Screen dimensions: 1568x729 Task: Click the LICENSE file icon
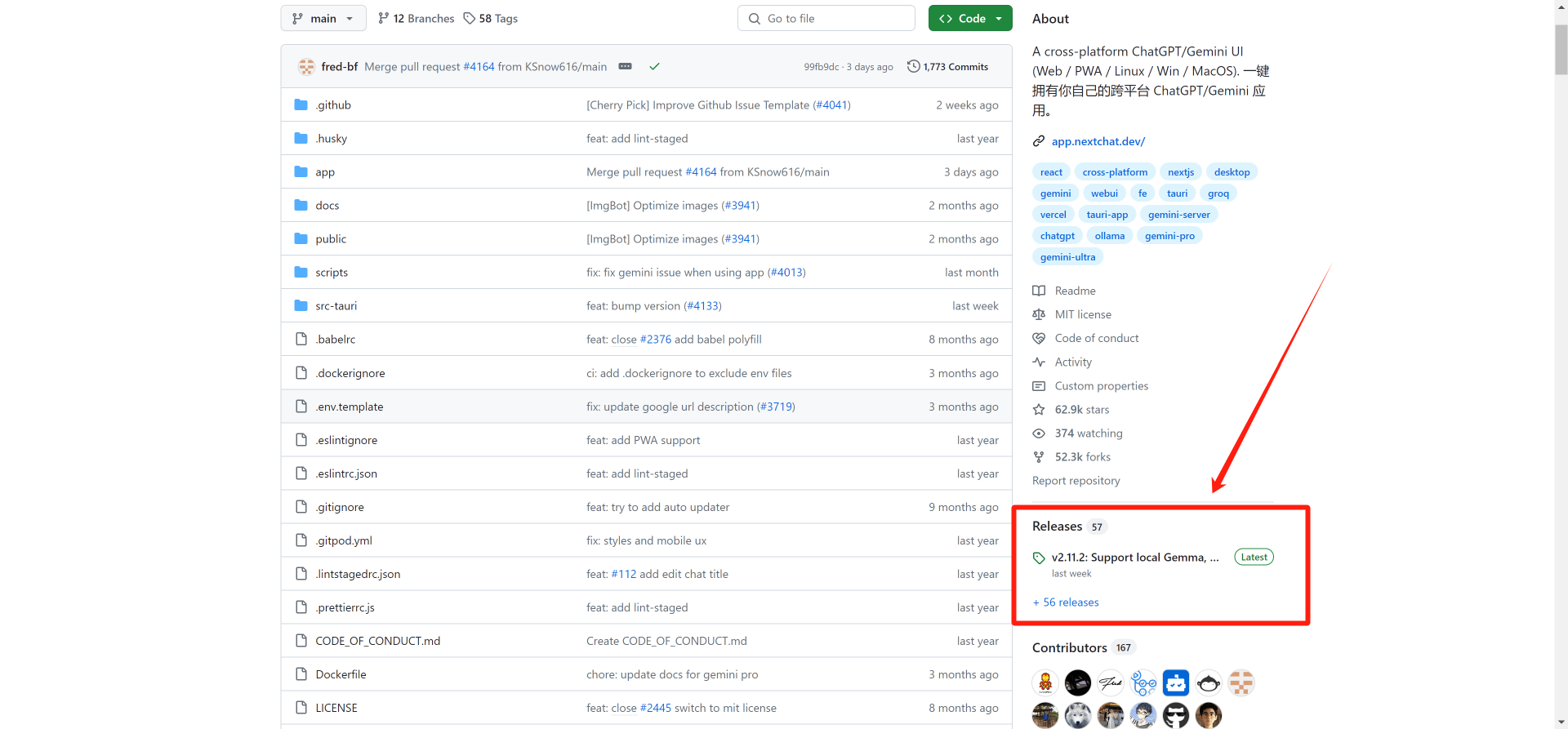pyautogui.click(x=301, y=707)
